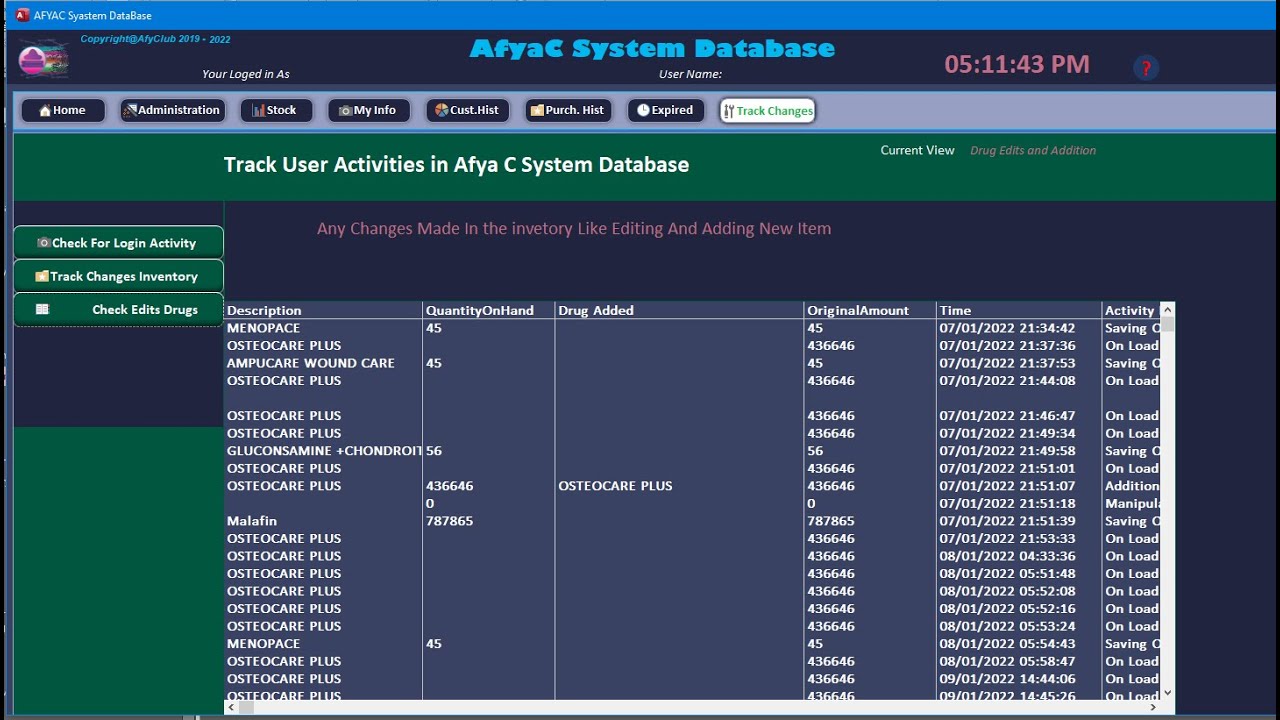Click the red question mark help icon

[x=1146, y=67]
